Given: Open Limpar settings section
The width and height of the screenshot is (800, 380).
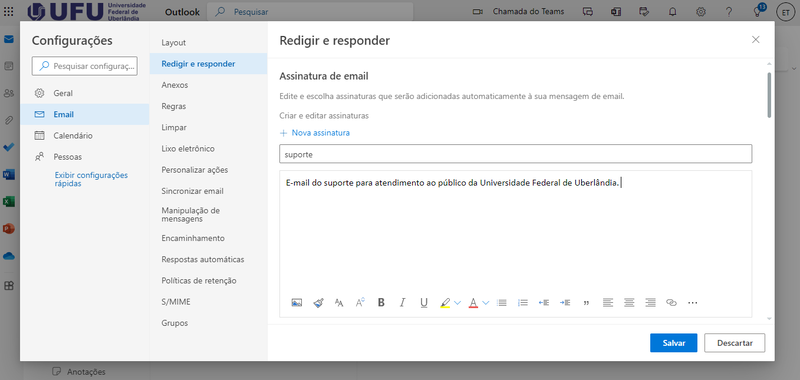Looking at the screenshot, I should click(208, 128).
